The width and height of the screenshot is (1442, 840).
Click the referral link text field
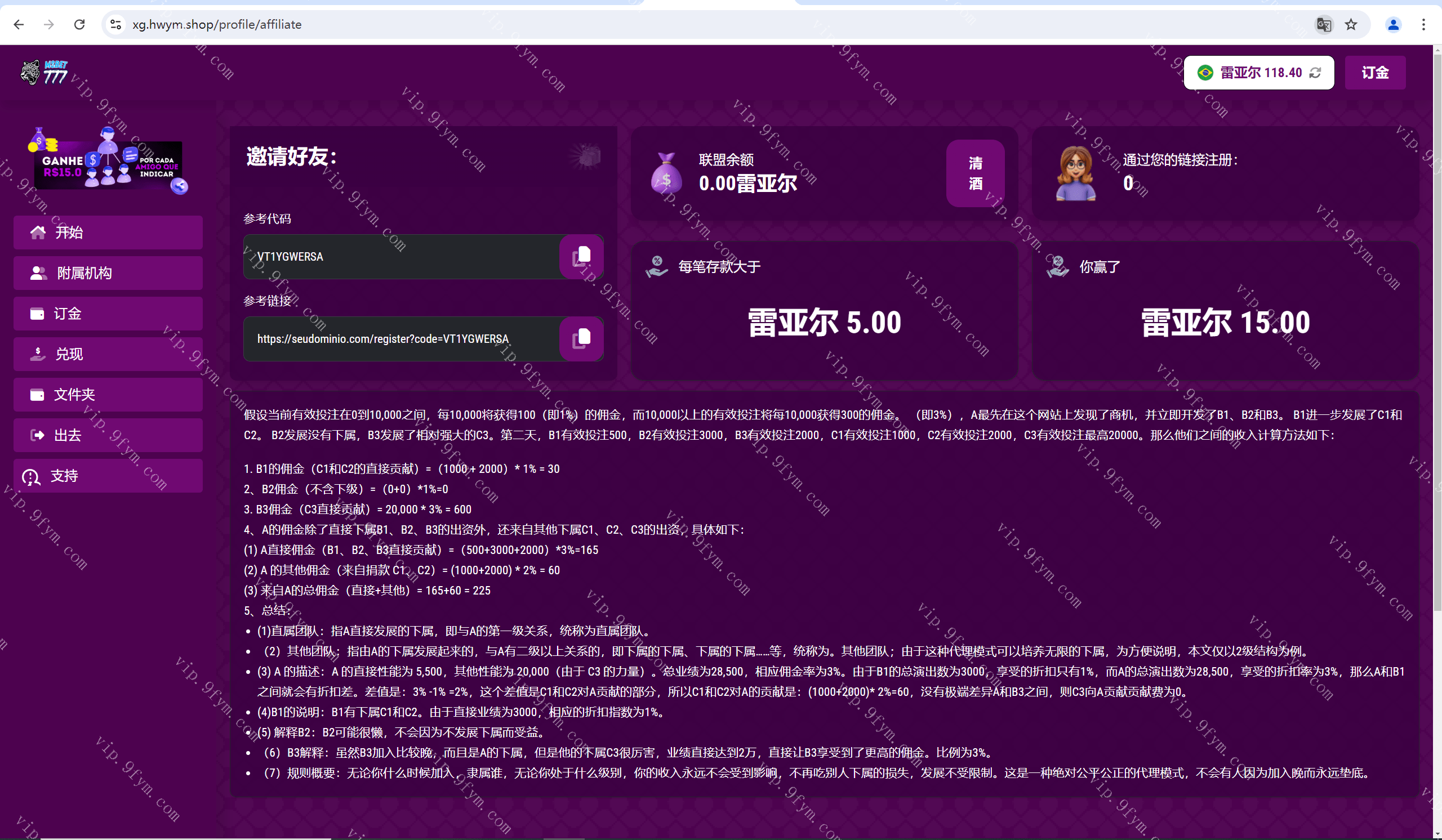tap(400, 339)
